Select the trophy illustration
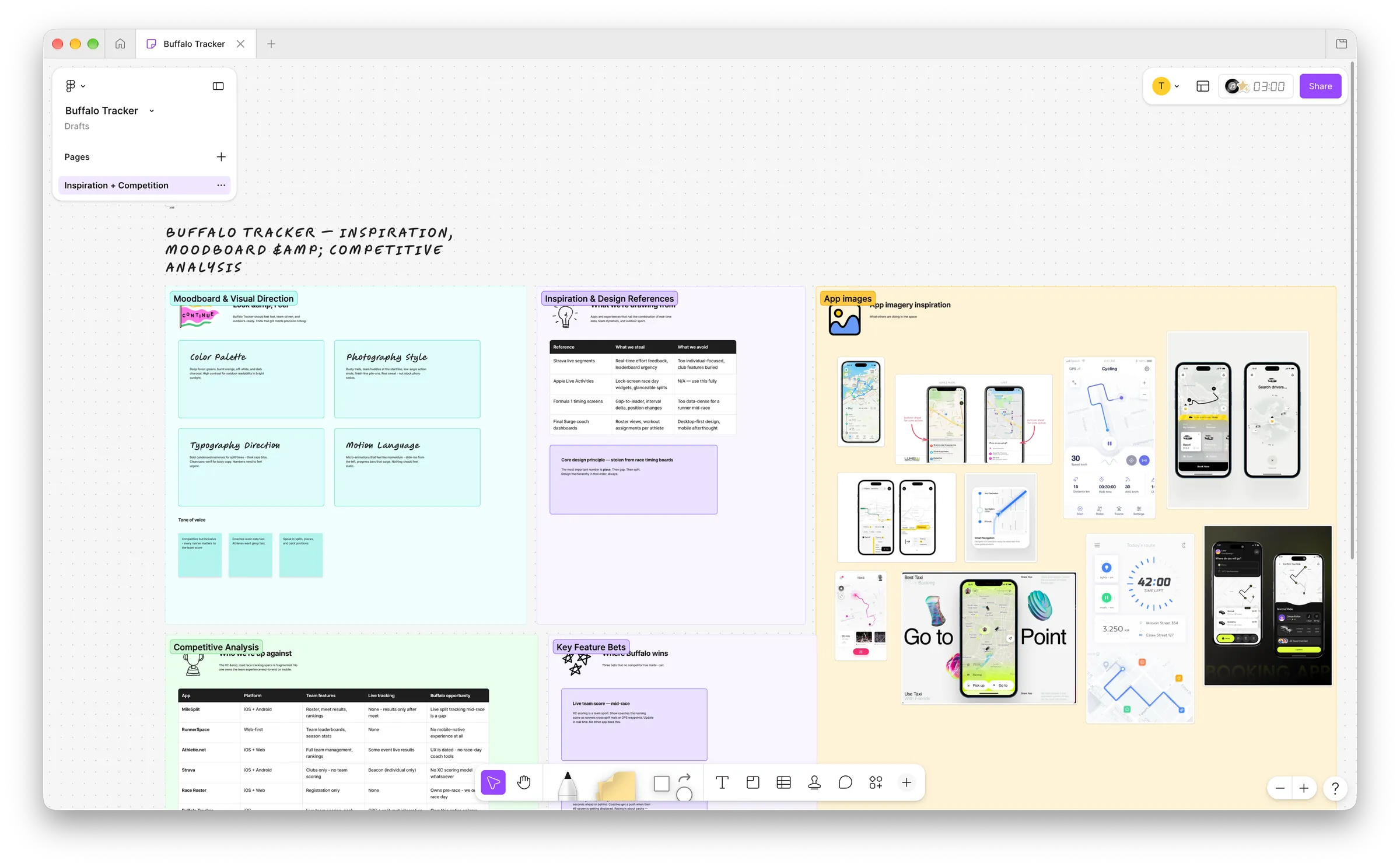The image size is (1400, 867). pos(193,665)
